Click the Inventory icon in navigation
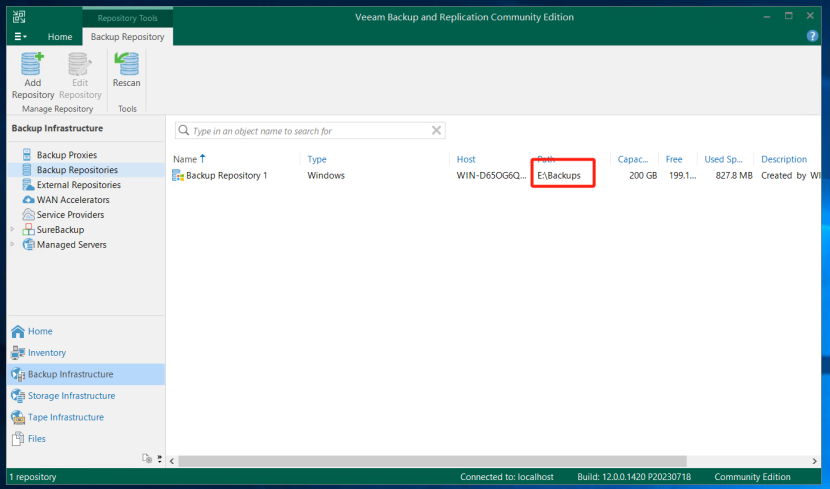The image size is (830, 489). pyautogui.click(x=18, y=352)
